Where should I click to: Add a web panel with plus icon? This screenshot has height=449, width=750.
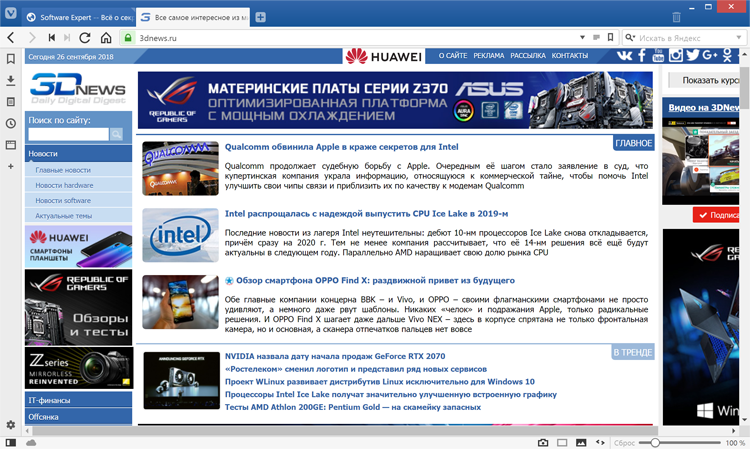tap(11, 166)
